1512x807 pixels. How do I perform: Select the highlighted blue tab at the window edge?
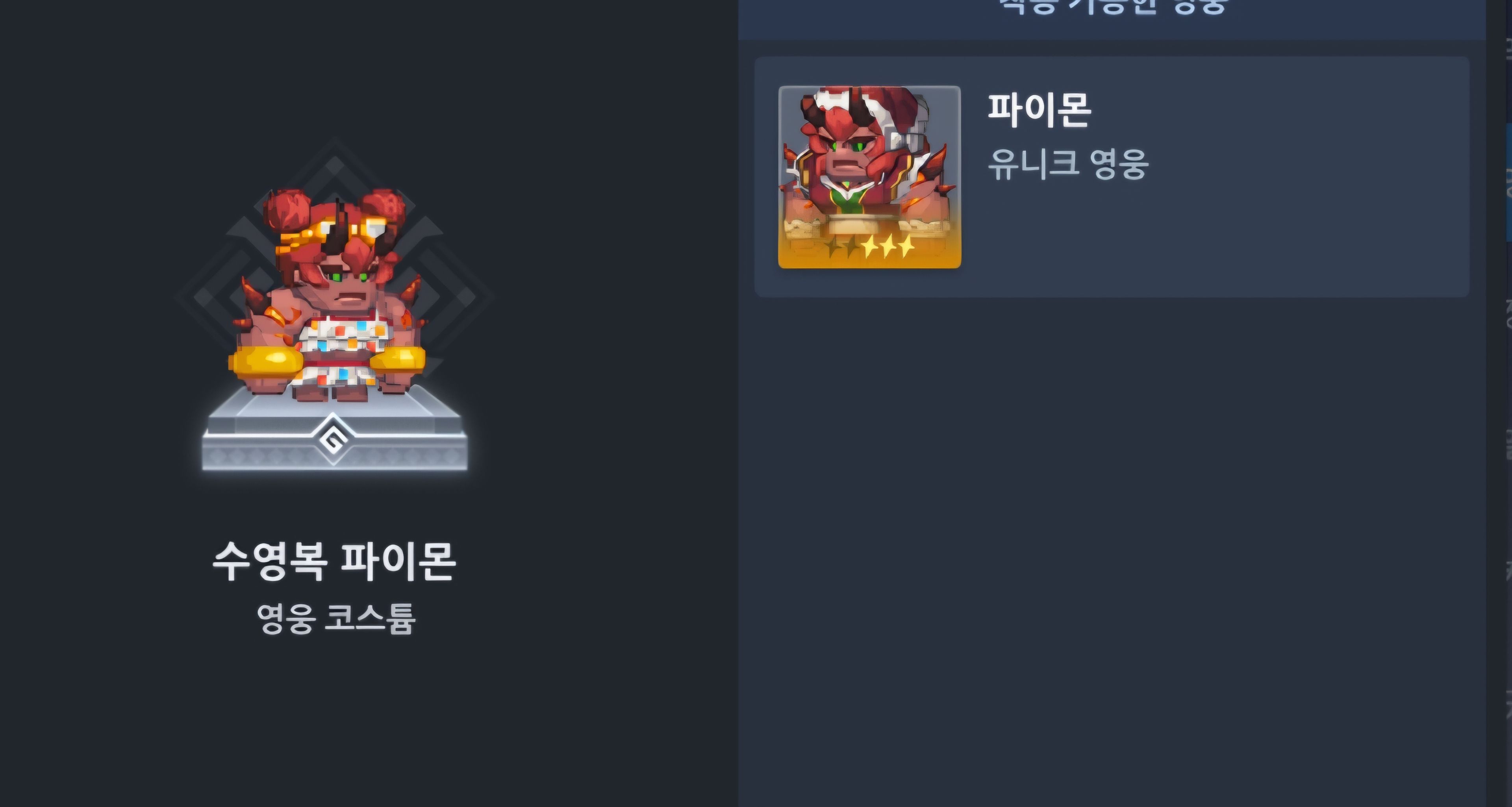pyautogui.click(x=1509, y=182)
